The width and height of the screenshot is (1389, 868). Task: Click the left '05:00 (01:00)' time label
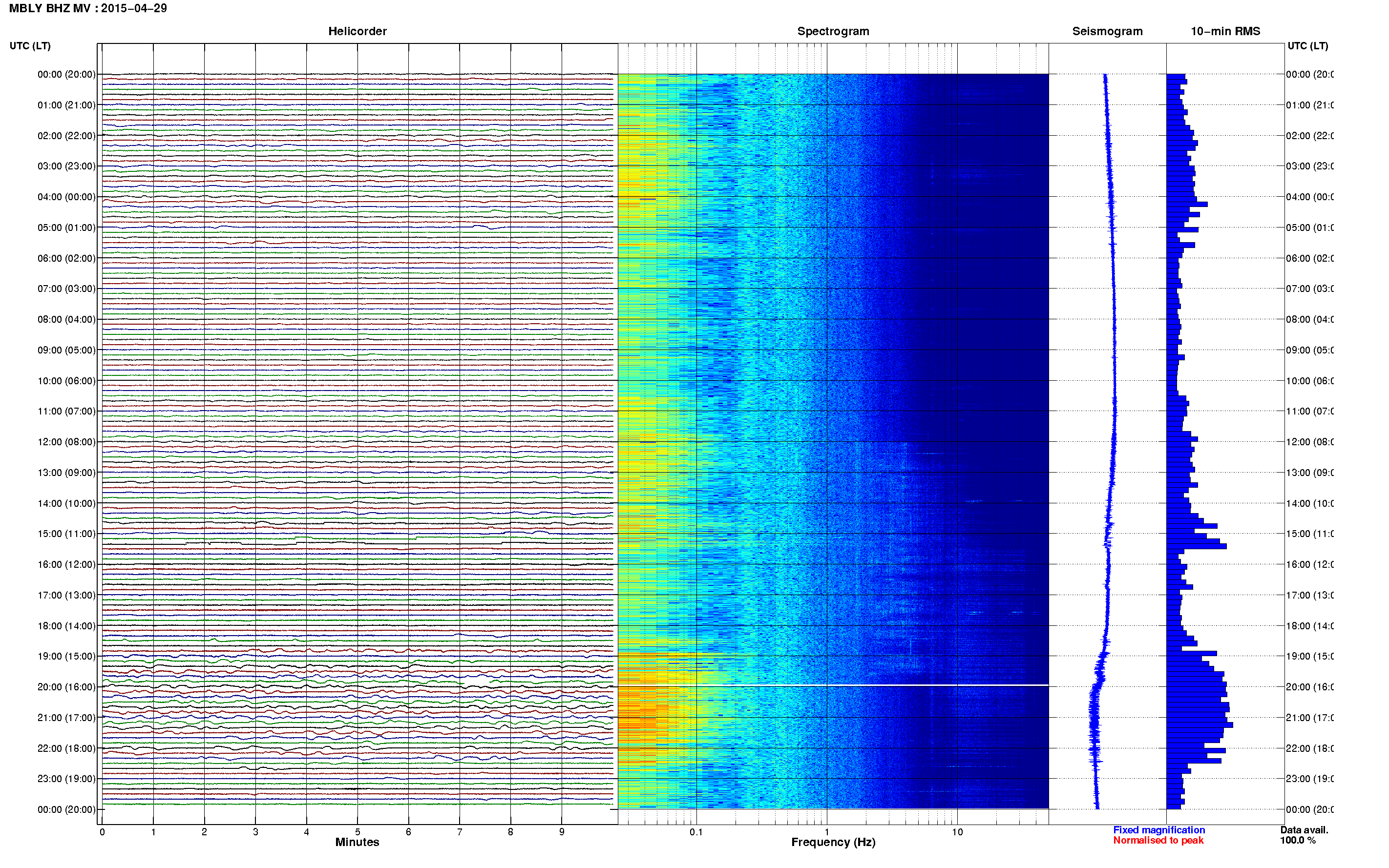[x=66, y=227]
